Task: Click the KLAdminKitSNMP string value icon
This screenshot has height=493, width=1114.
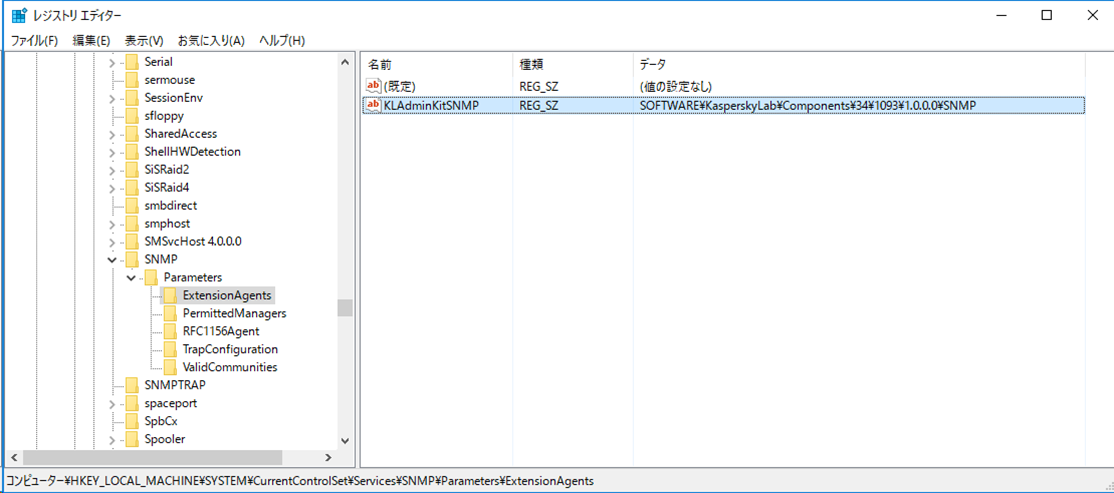Action: tap(373, 104)
